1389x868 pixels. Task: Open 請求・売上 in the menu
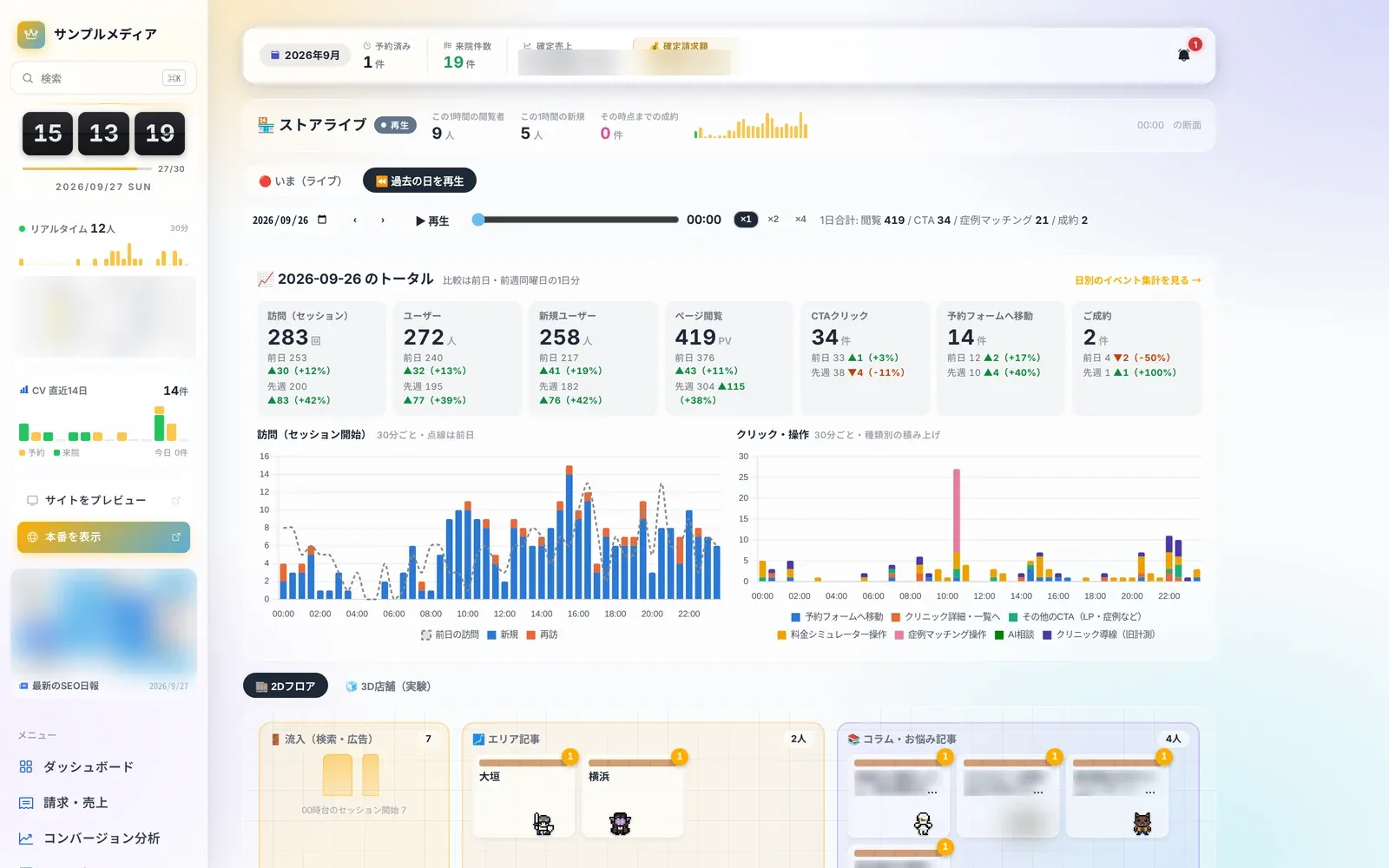pos(103,803)
